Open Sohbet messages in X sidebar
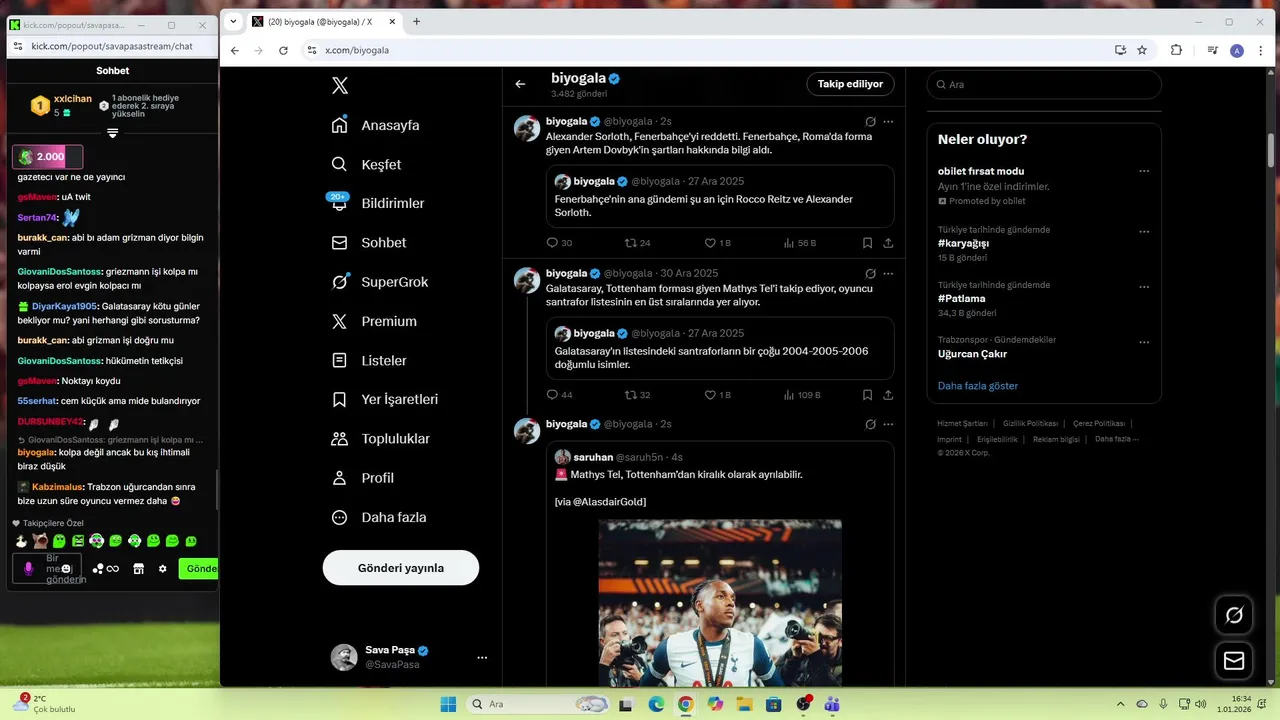This screenshot has width=1280, height=720. coord(368,243)
